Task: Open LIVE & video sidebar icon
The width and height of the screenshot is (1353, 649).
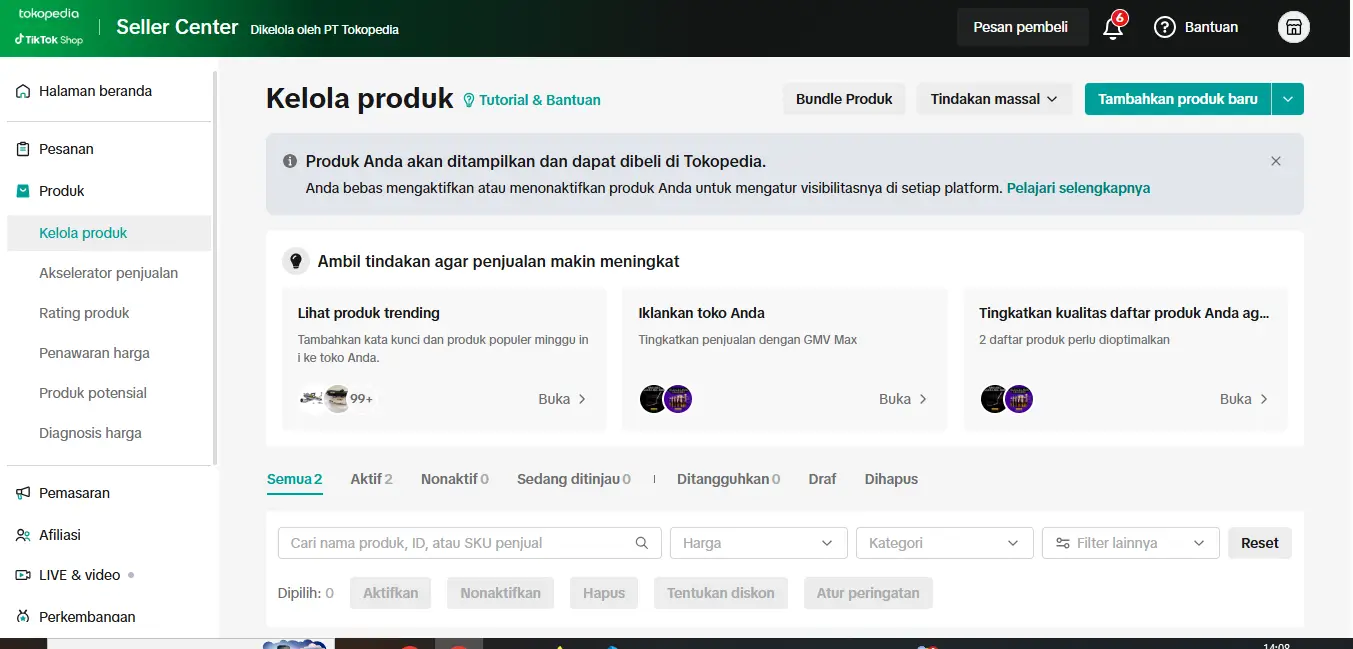Action: pos(23,575)
